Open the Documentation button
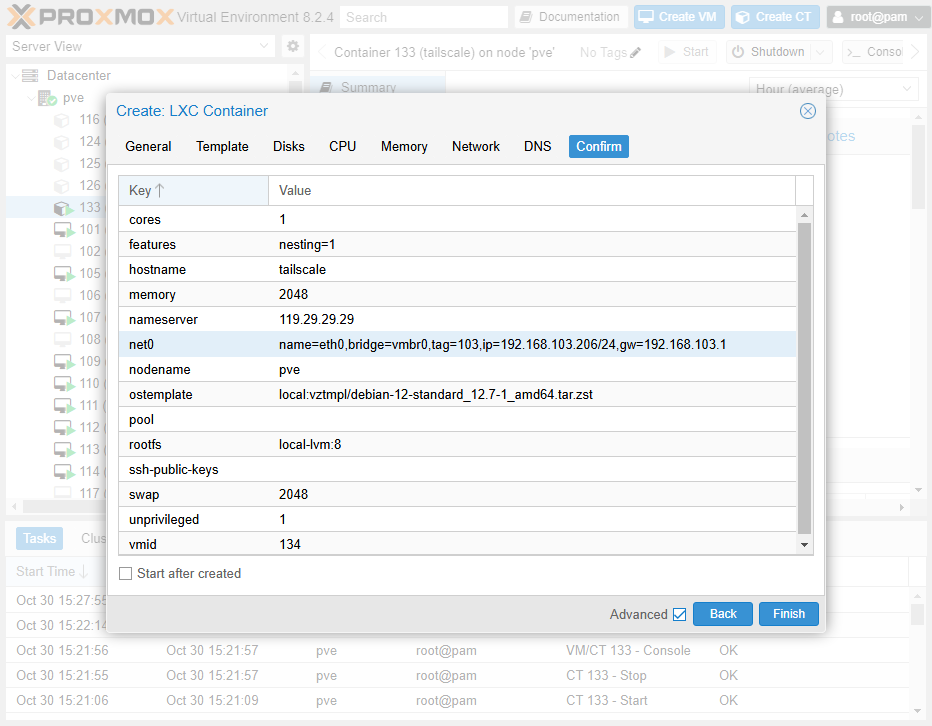Viewport: 932px width, 726px height. point(570,17)
